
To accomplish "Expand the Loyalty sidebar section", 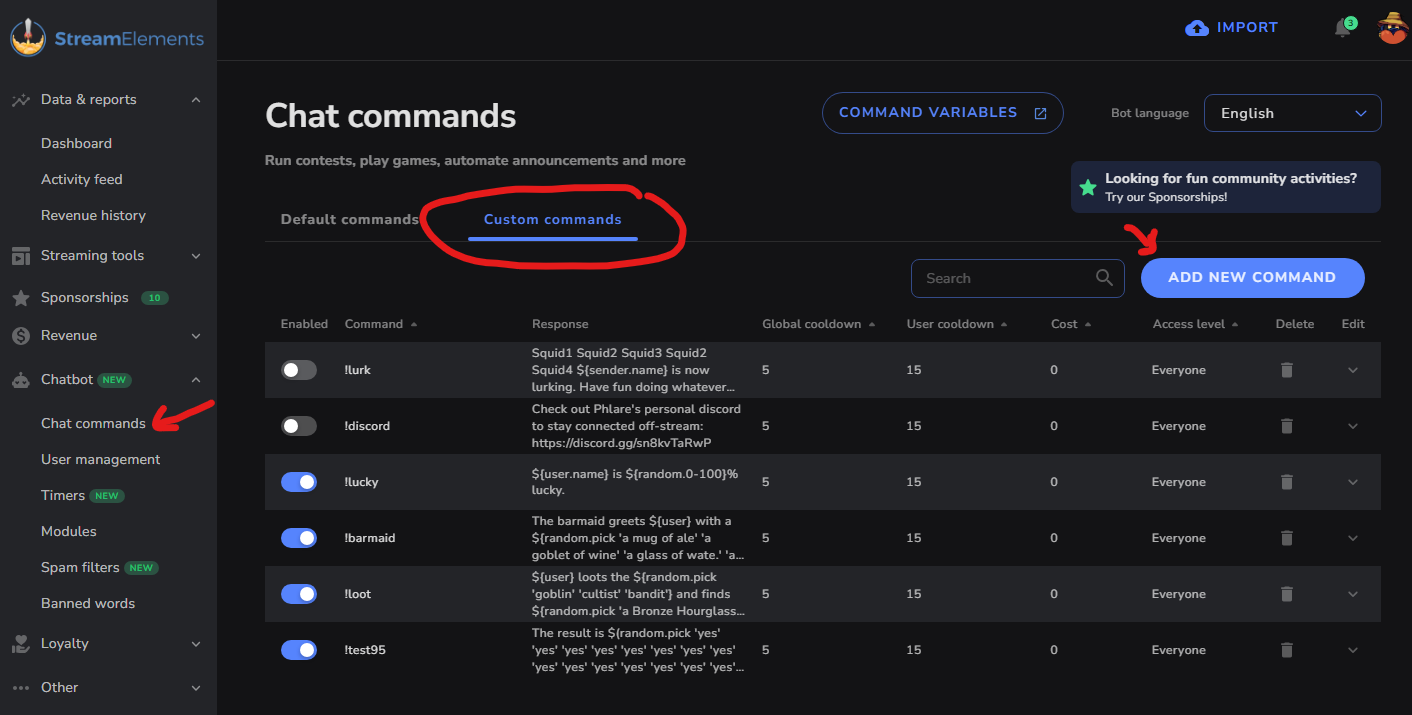I will (108, 643).
